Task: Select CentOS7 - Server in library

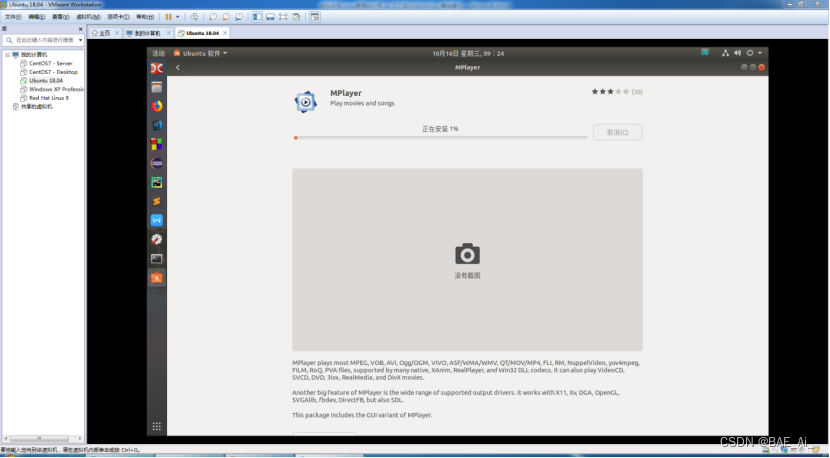Action: [x=51, y=63]
